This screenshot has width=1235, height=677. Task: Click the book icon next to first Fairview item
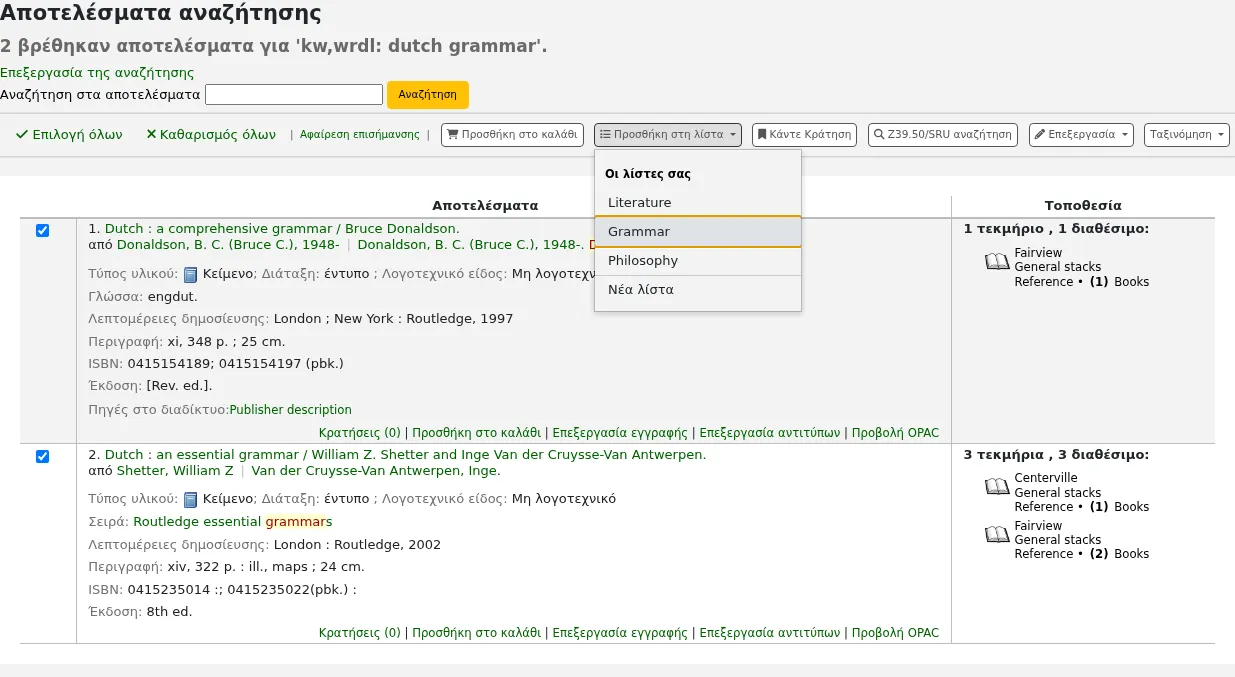997,262
